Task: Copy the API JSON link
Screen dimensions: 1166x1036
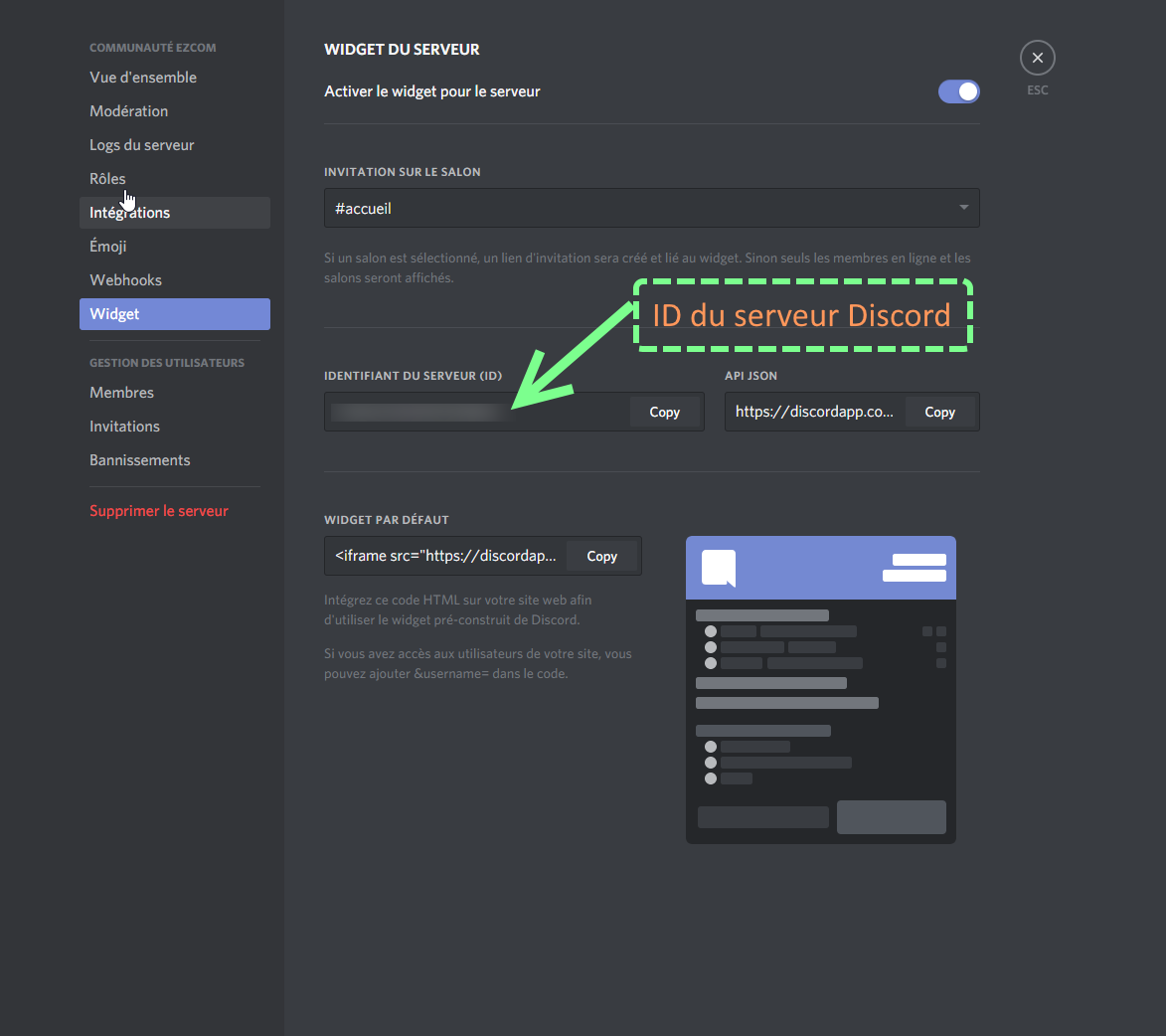Action: tap(939, 412)
